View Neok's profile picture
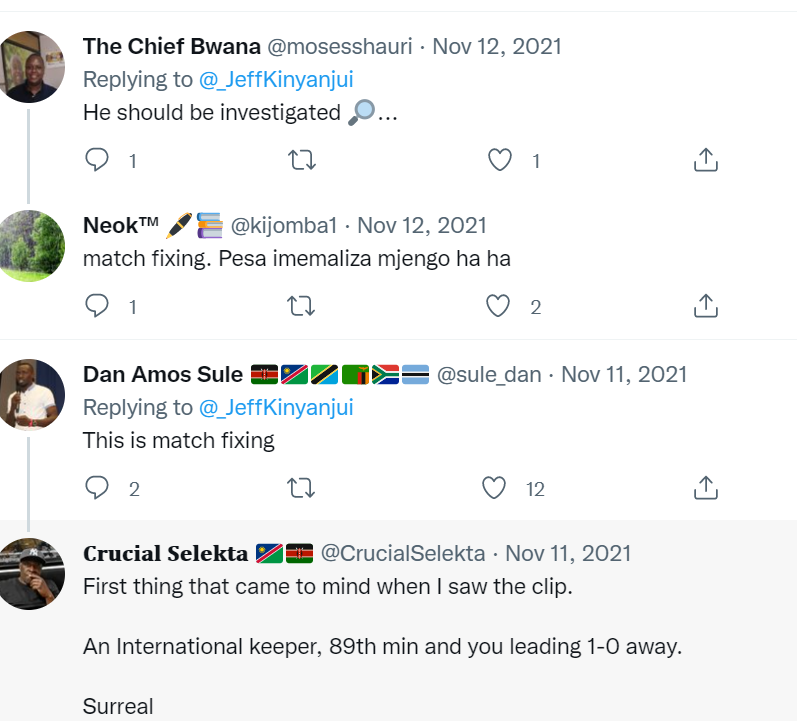Screen dimensions: 797x721 [31, 246]
